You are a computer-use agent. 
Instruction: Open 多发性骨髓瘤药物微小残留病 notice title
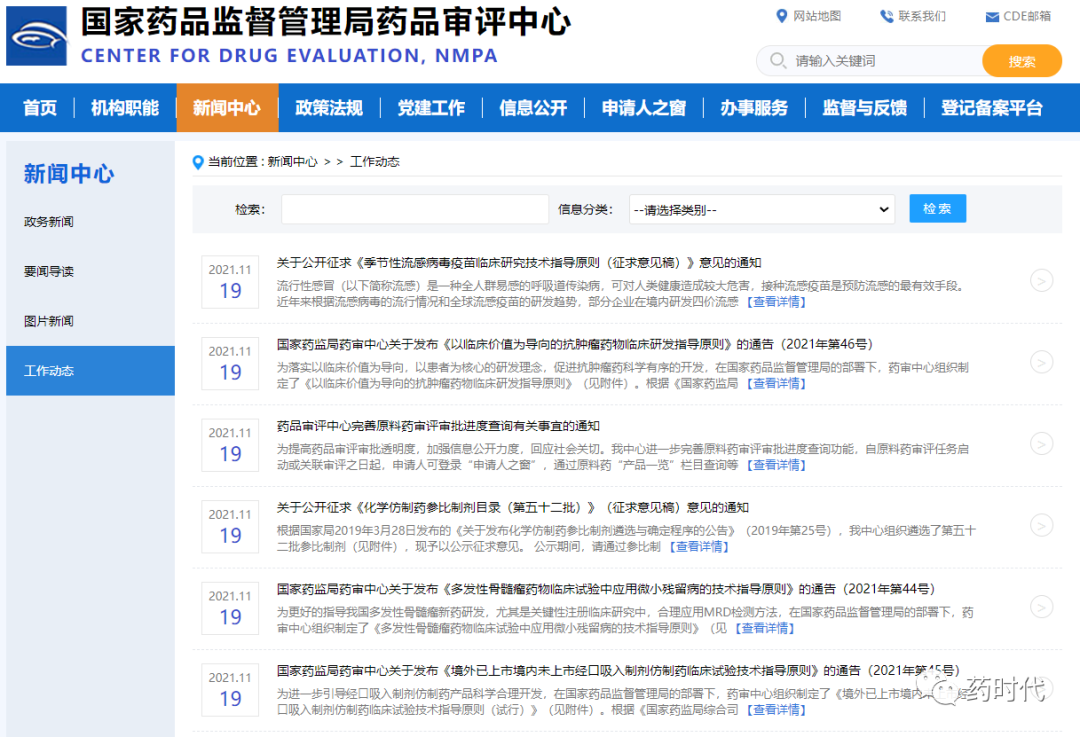click(606, 589)
